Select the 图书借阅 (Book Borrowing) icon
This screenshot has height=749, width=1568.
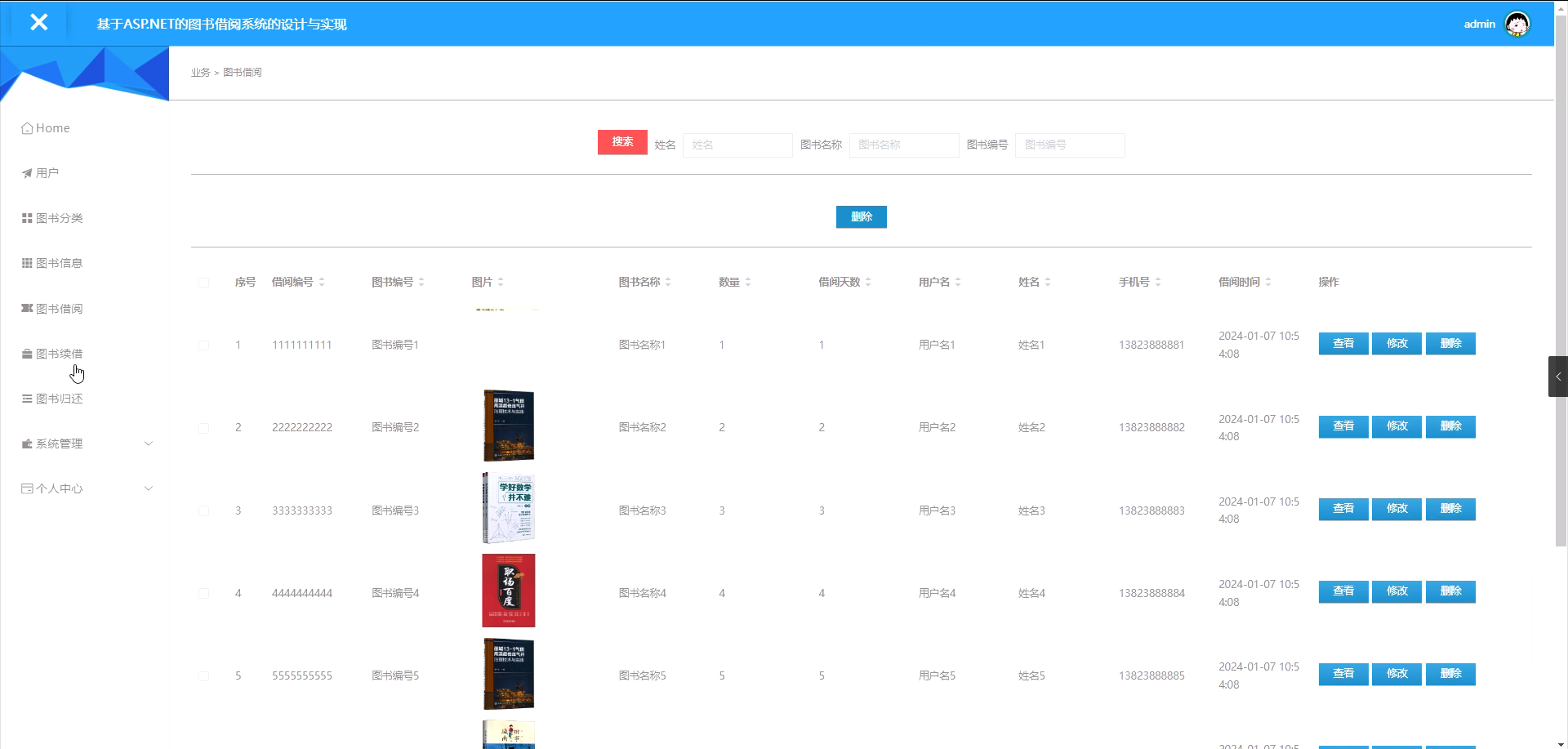pos(24,308)
